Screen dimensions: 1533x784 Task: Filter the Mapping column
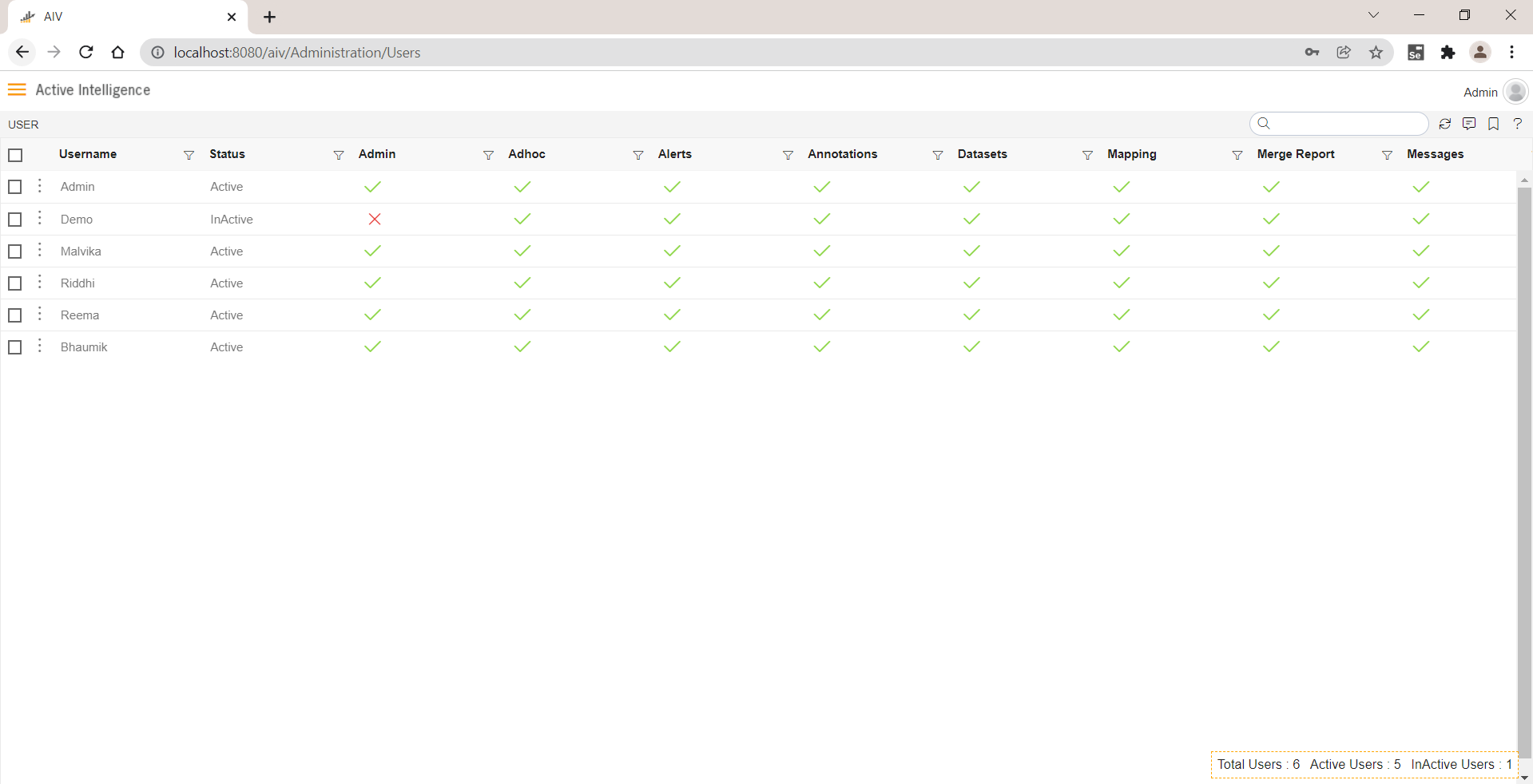[1237, 155]
